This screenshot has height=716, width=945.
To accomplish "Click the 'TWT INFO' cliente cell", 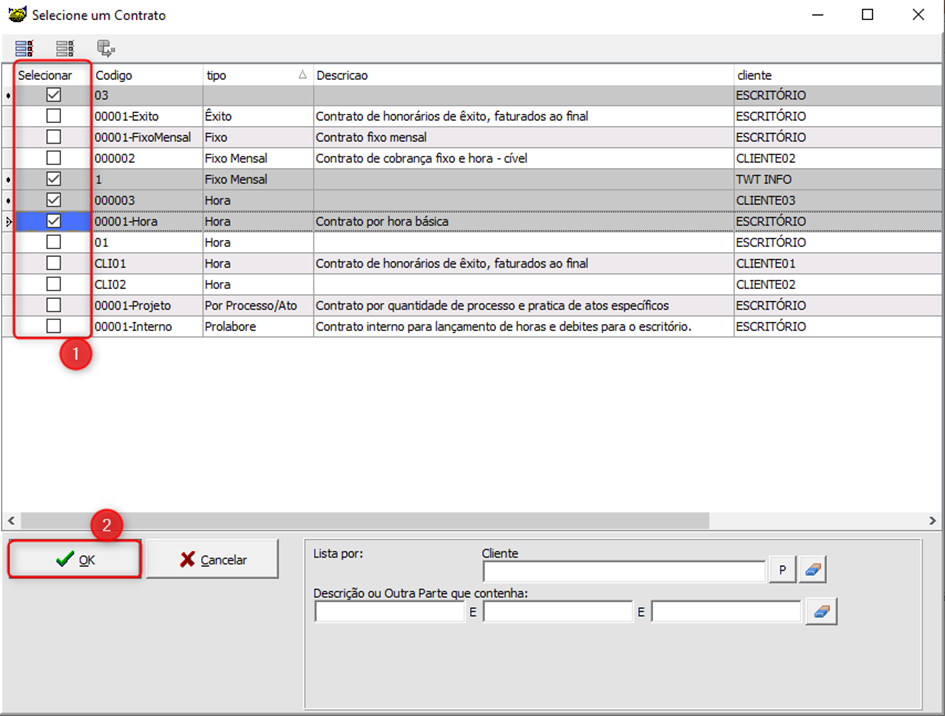I will pyautogui.click(x=838, y=180).
